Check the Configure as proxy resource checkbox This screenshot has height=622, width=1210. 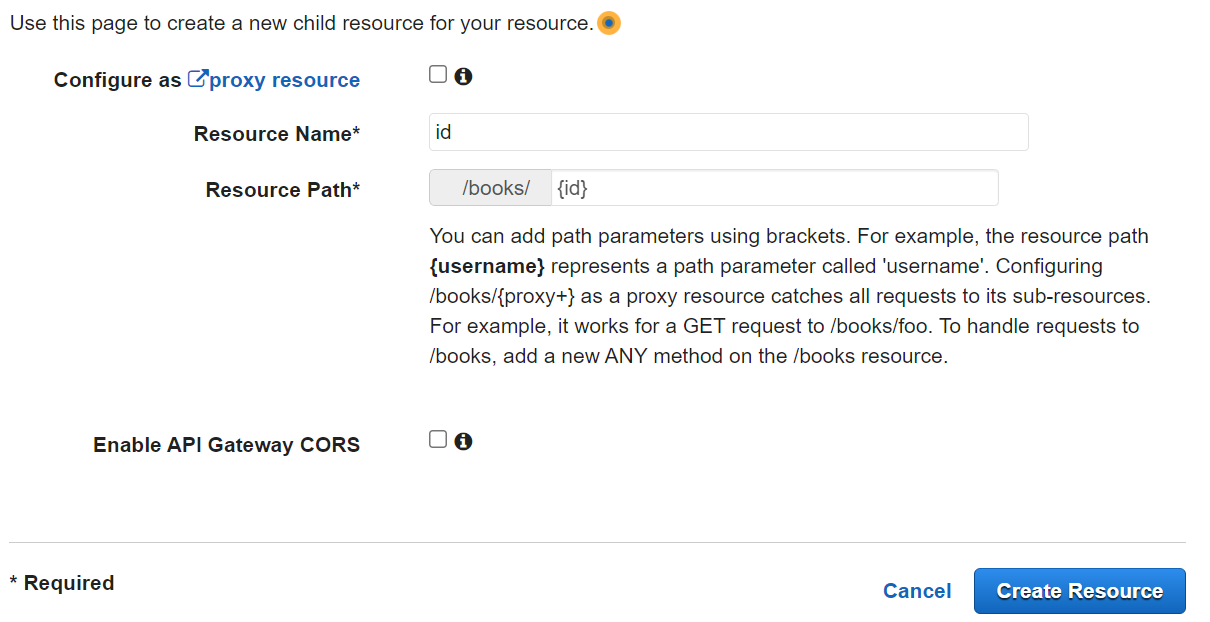(437, 73)
